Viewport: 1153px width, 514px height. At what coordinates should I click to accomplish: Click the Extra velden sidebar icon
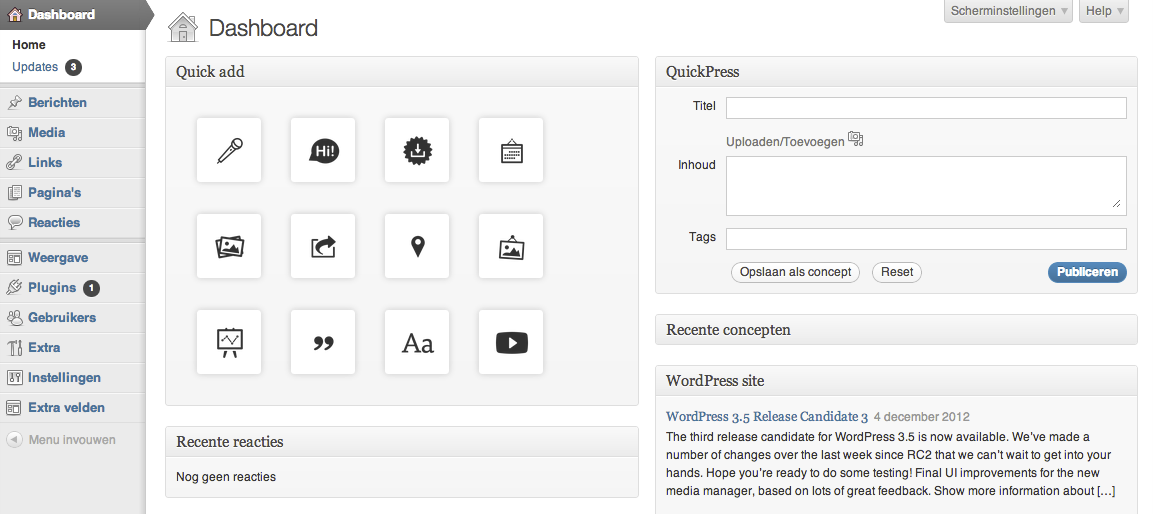tap(15, 408)
